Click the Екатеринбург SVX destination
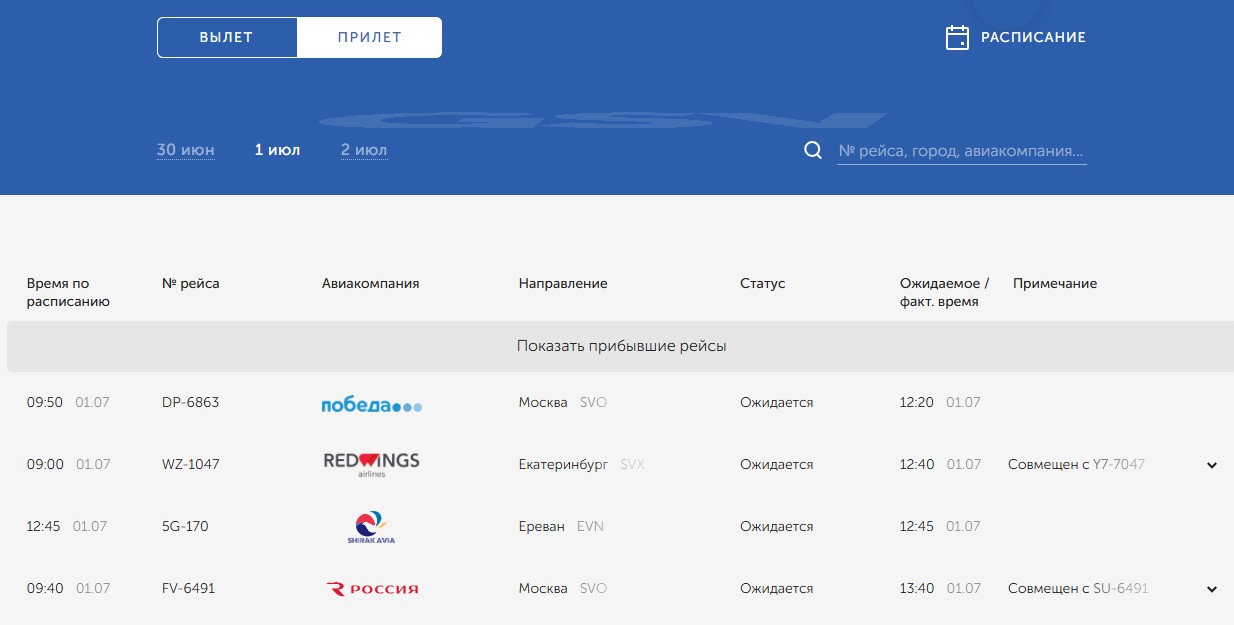Screen dimensions: 1234x625 (x=582, y=464)
